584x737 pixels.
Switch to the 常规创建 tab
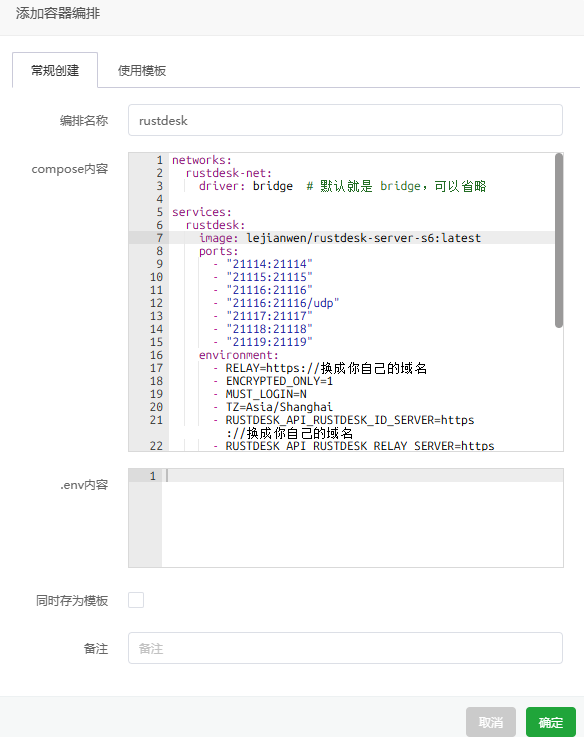pyautogui.click(x=55, y=71)
